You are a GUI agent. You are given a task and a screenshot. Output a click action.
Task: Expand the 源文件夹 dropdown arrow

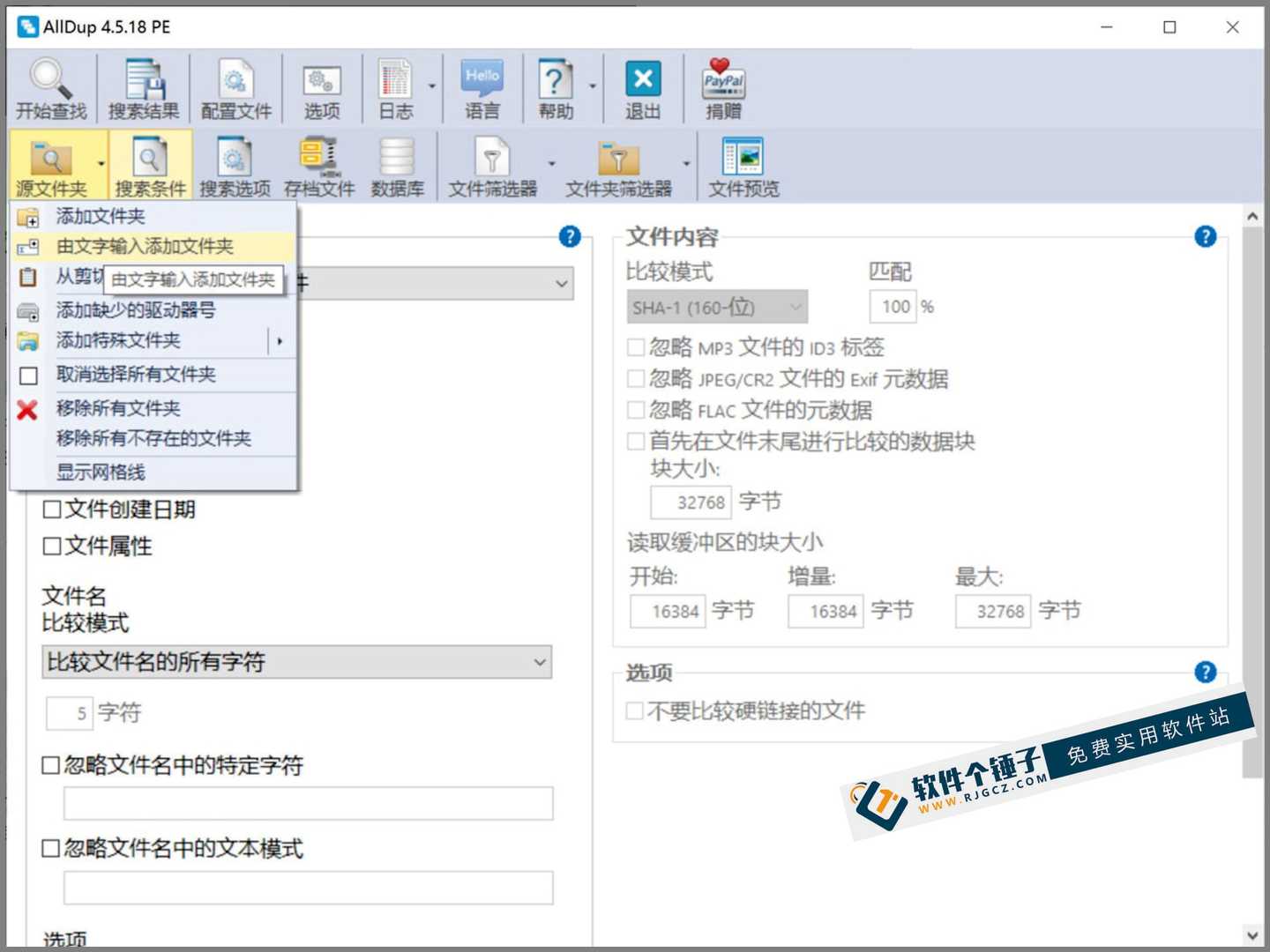[x=101, y=165]
